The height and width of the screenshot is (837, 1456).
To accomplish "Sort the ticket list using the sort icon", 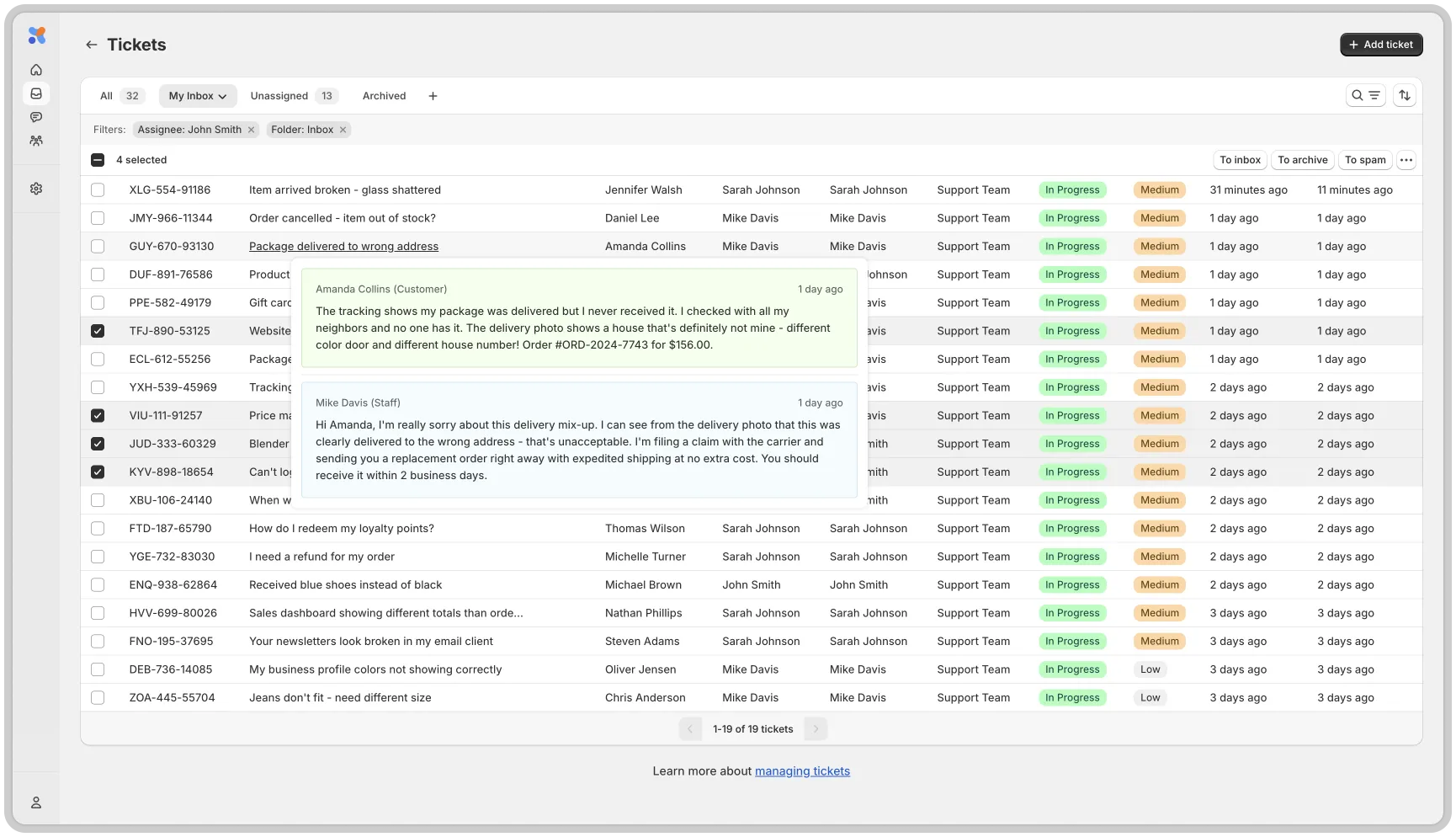I will tap(1405, 94).
